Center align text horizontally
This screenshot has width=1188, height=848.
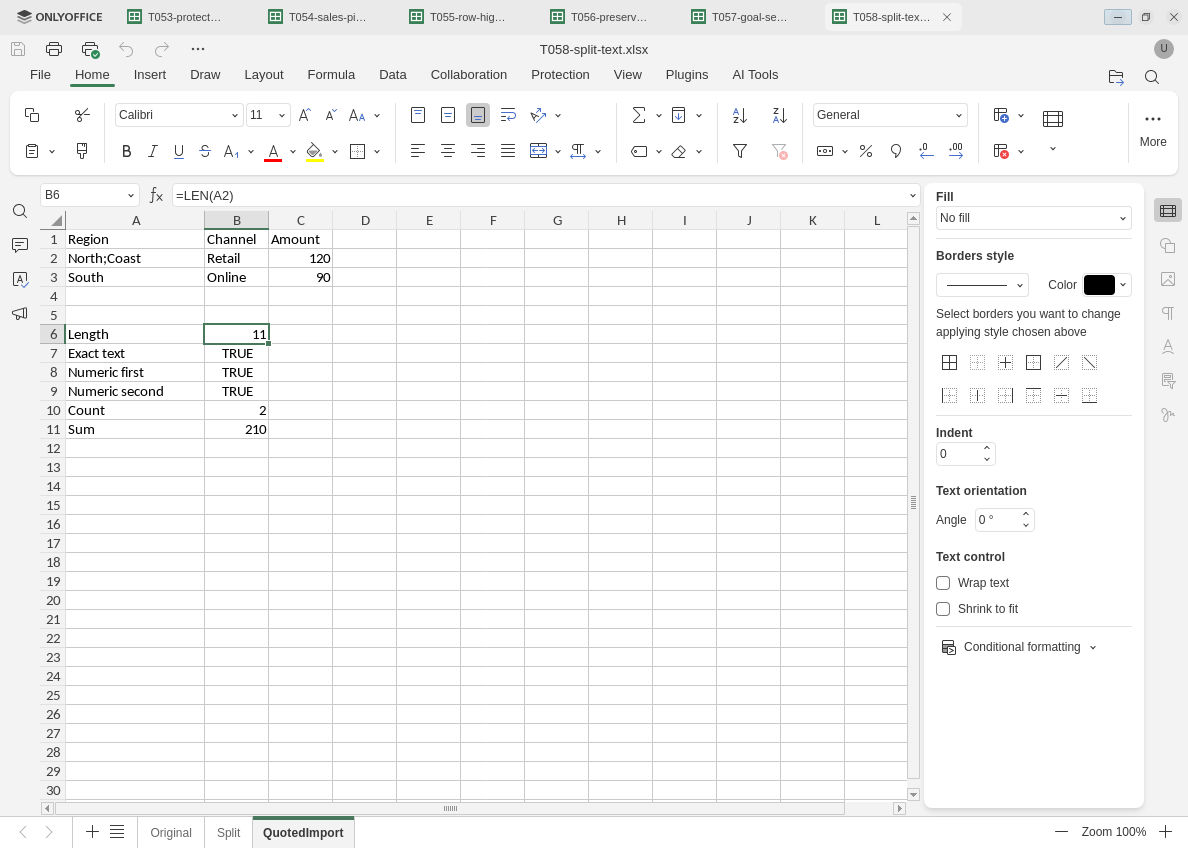tap(448, 152)
